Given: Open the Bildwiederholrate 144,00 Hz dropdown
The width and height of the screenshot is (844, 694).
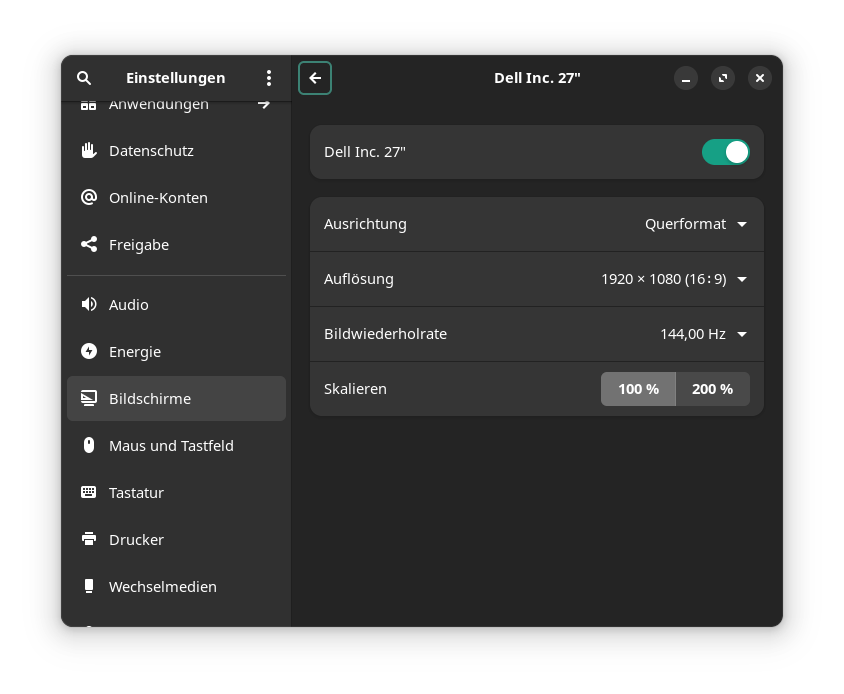Looking at the screenshot, I should click(703, 334).
